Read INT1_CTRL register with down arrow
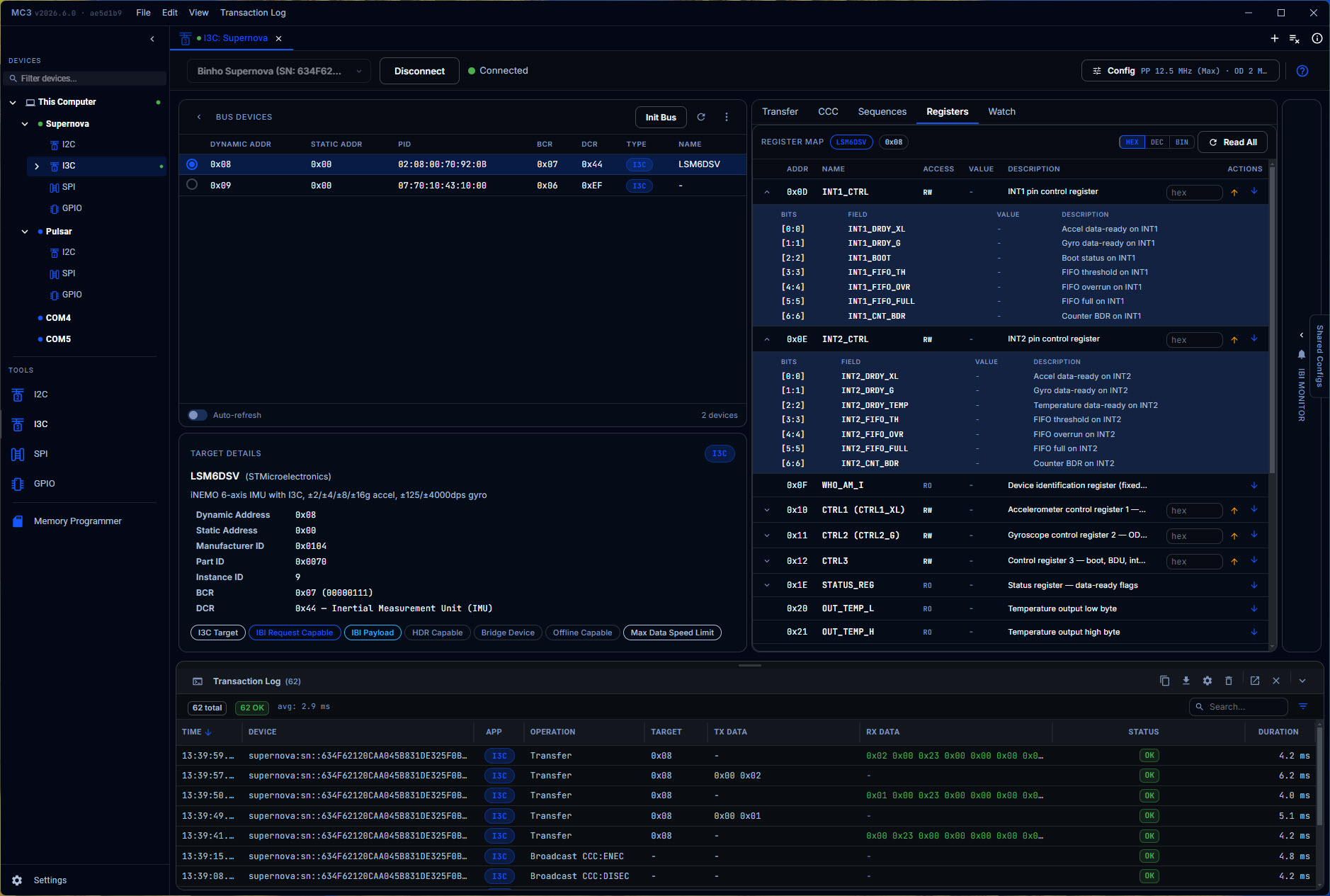This screenshot has width=1330, height=896. (x=1254, y=191)
